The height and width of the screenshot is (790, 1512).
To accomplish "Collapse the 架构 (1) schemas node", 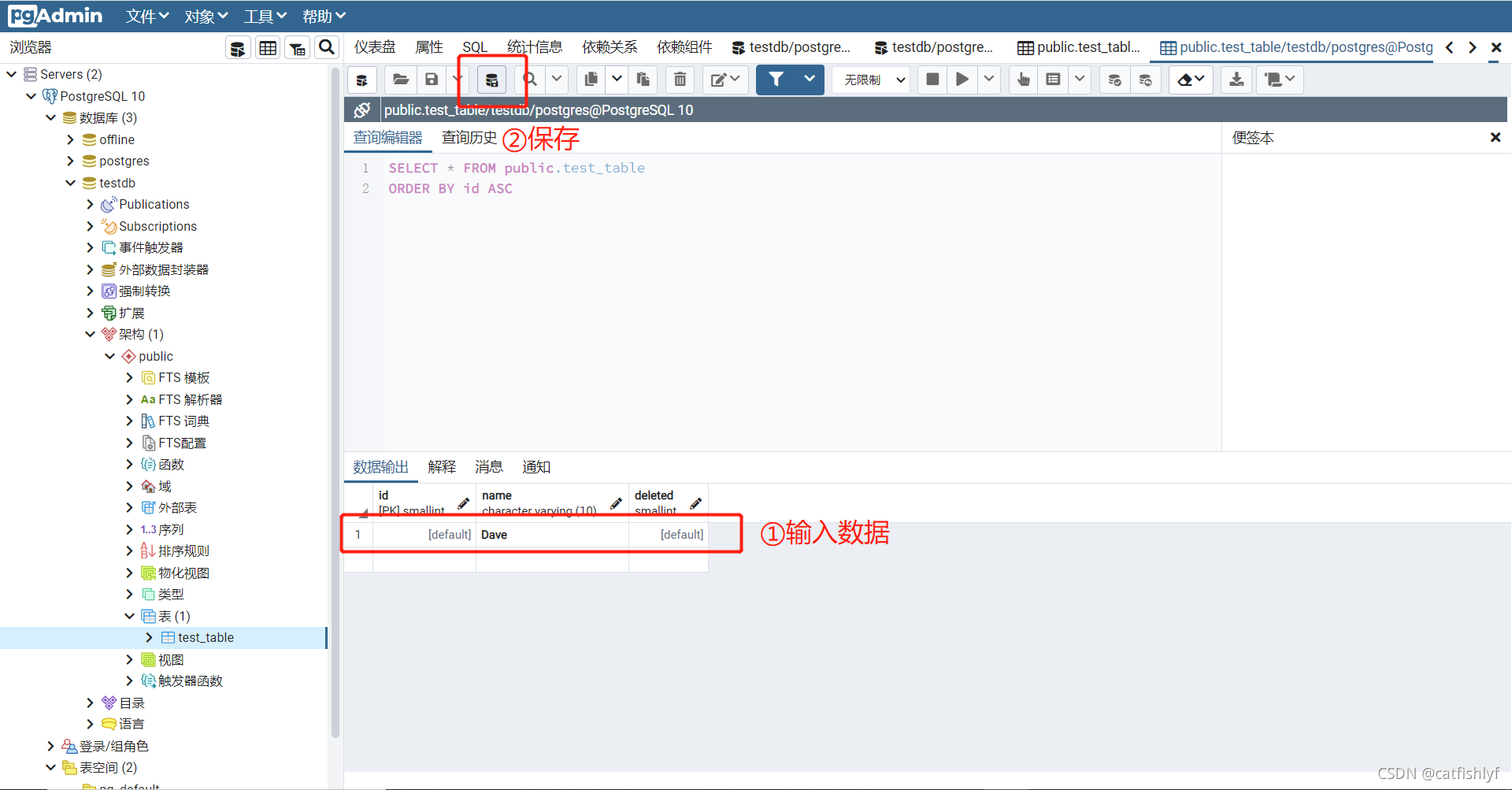I will pyautogui.click(x=90, y=334).
